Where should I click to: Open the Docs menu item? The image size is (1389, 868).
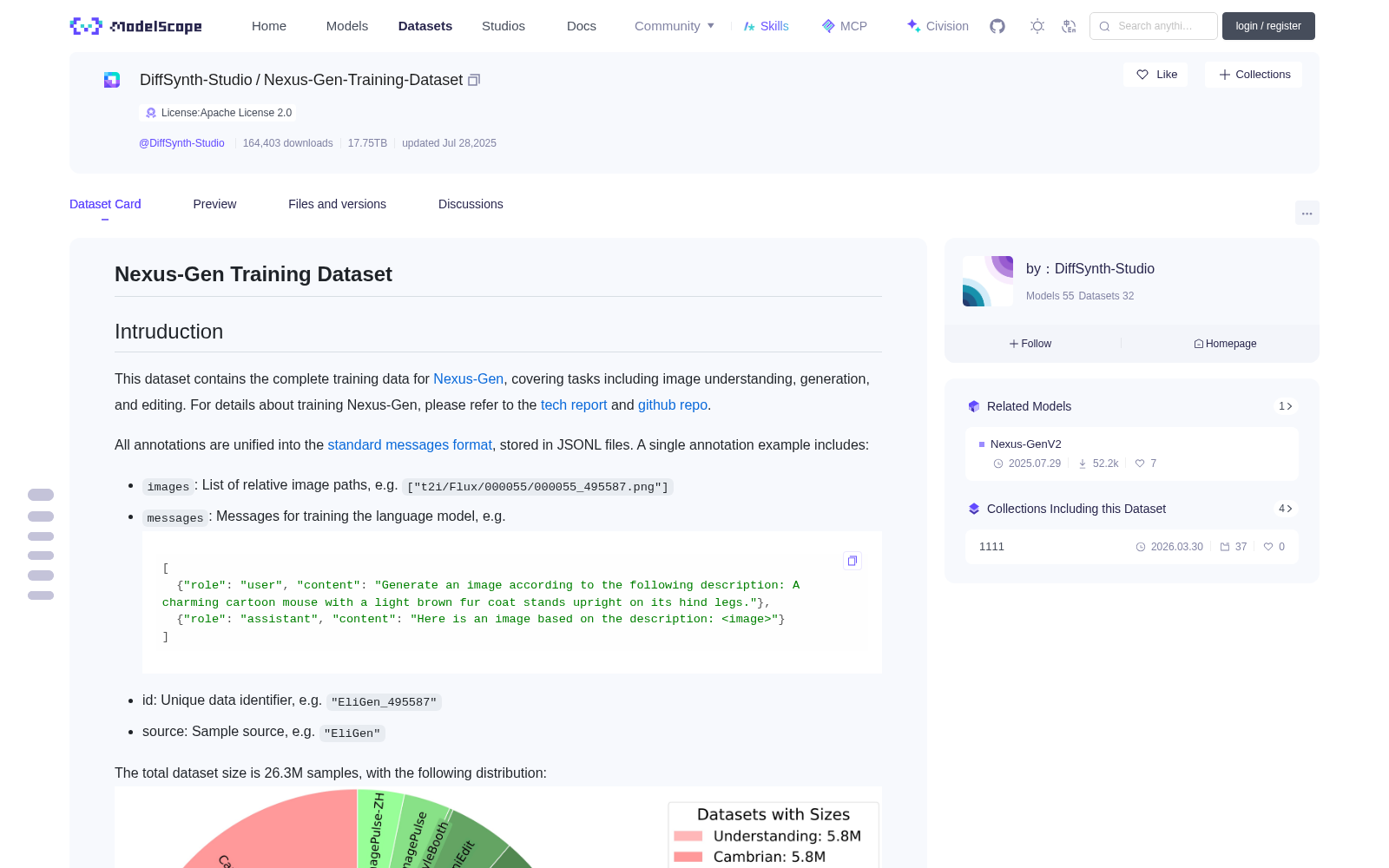pos(582,26)
